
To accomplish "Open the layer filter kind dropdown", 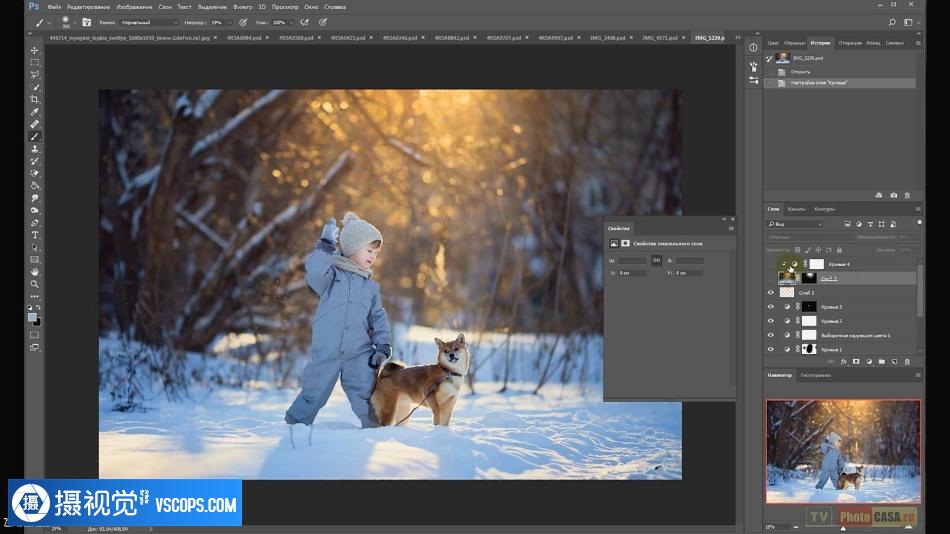I will (x=796, y=224).
